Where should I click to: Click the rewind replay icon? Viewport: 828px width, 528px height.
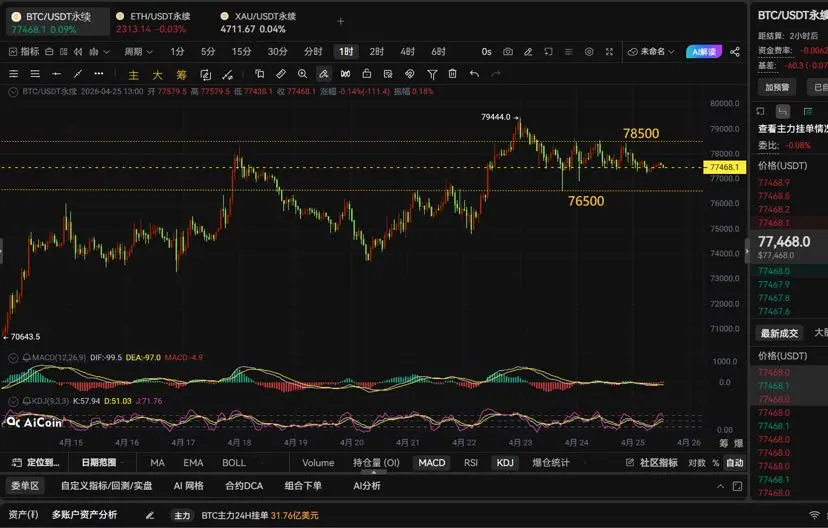(x=78, y=52)
